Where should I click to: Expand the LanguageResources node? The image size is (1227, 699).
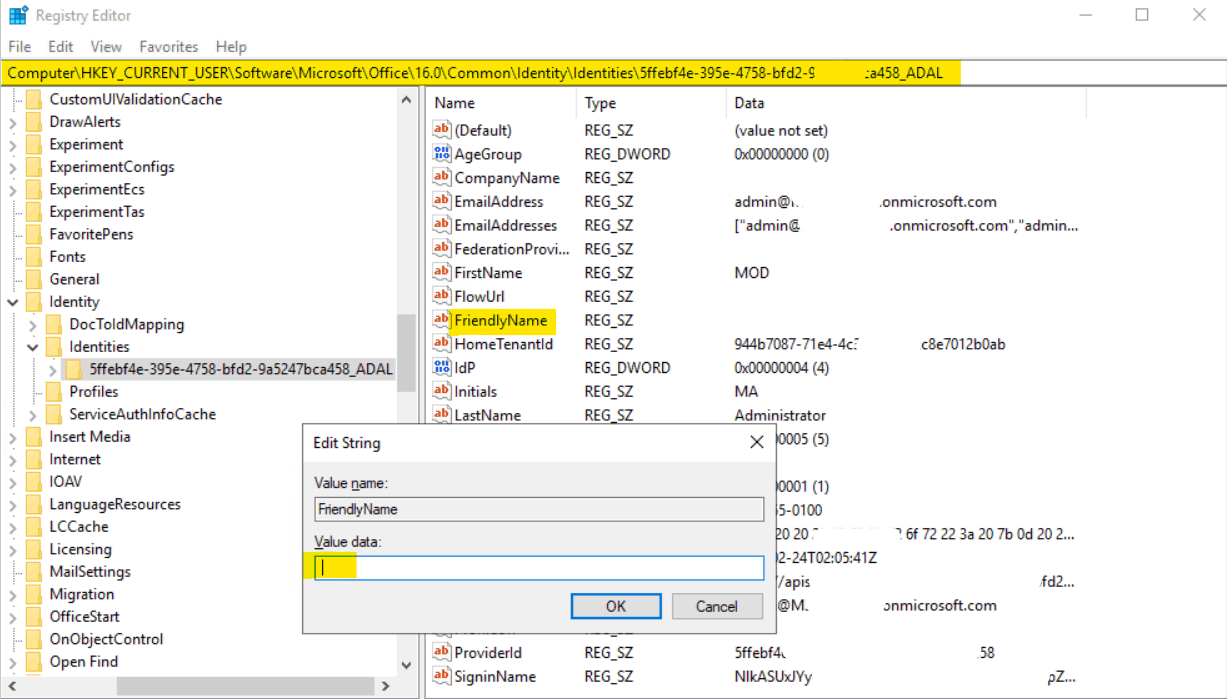click(x=13, y=504)
